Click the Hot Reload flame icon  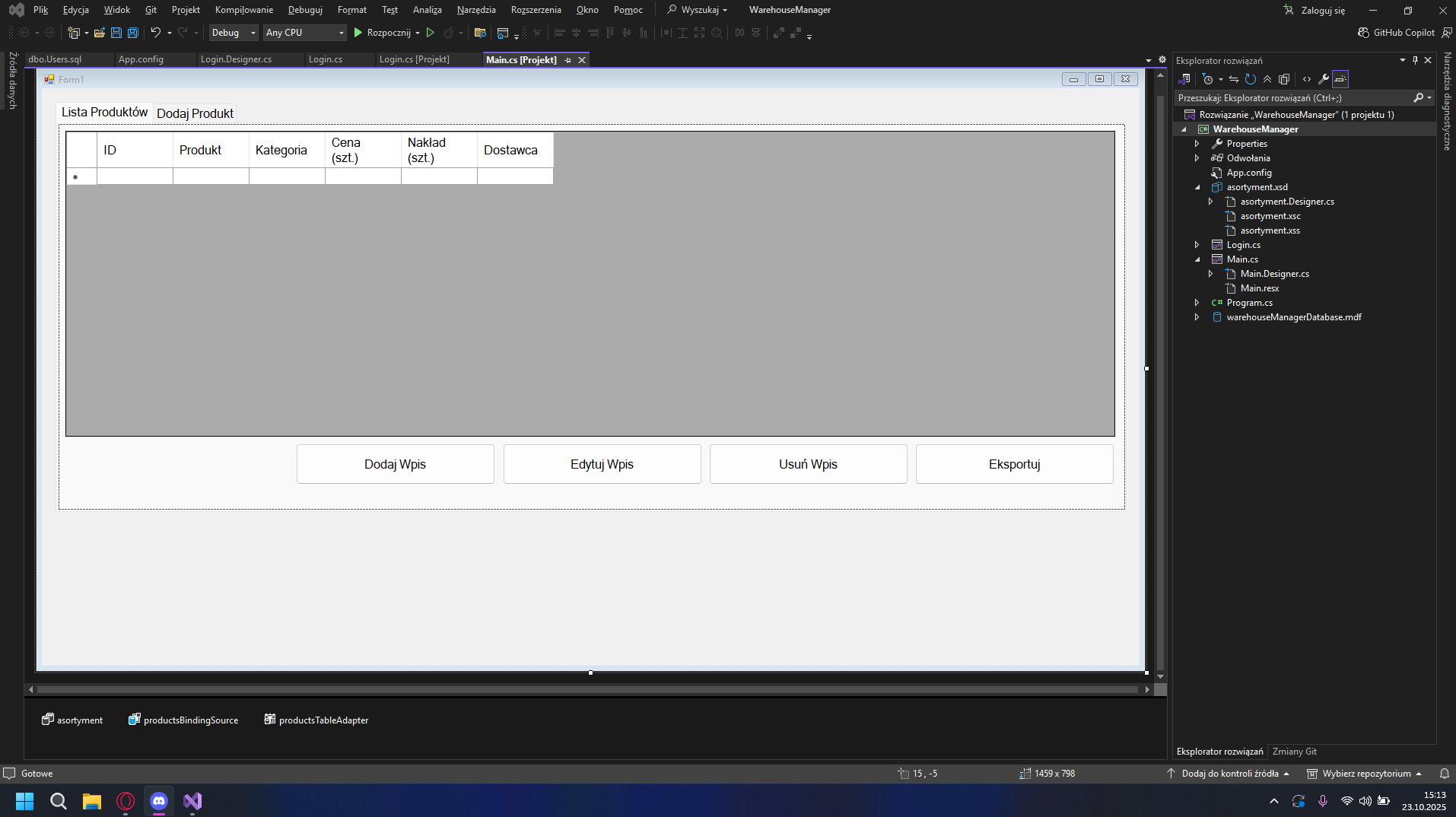tap(448, 33)
